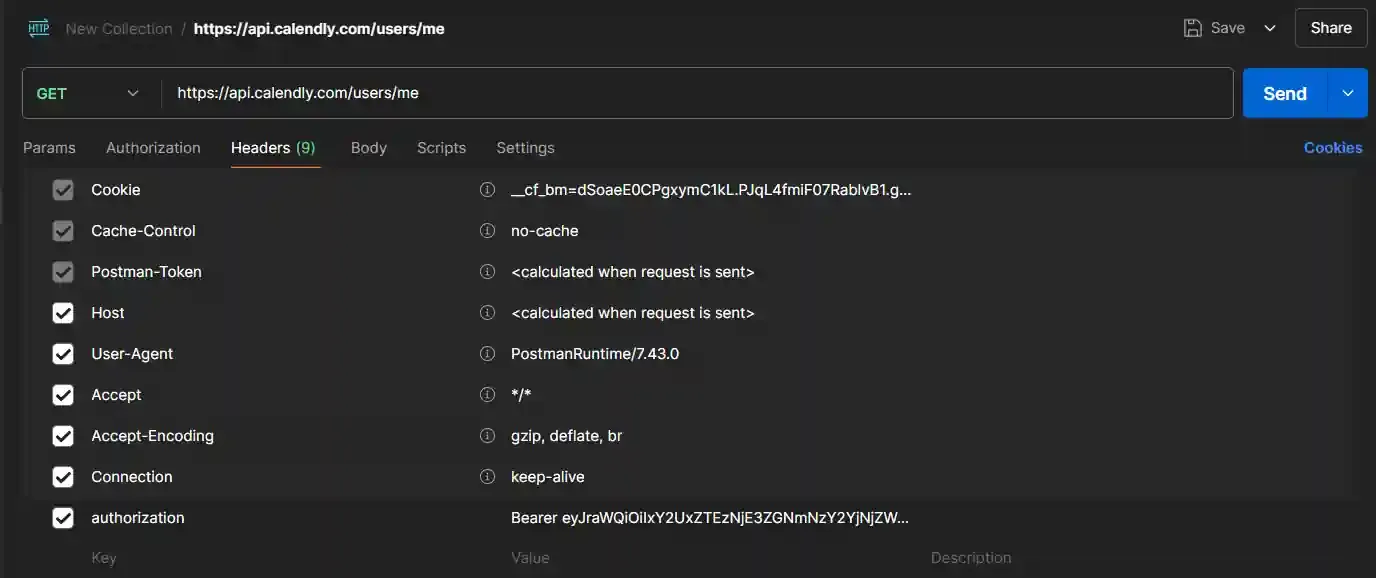Focus the request URL input field

[x=697, y=93]
